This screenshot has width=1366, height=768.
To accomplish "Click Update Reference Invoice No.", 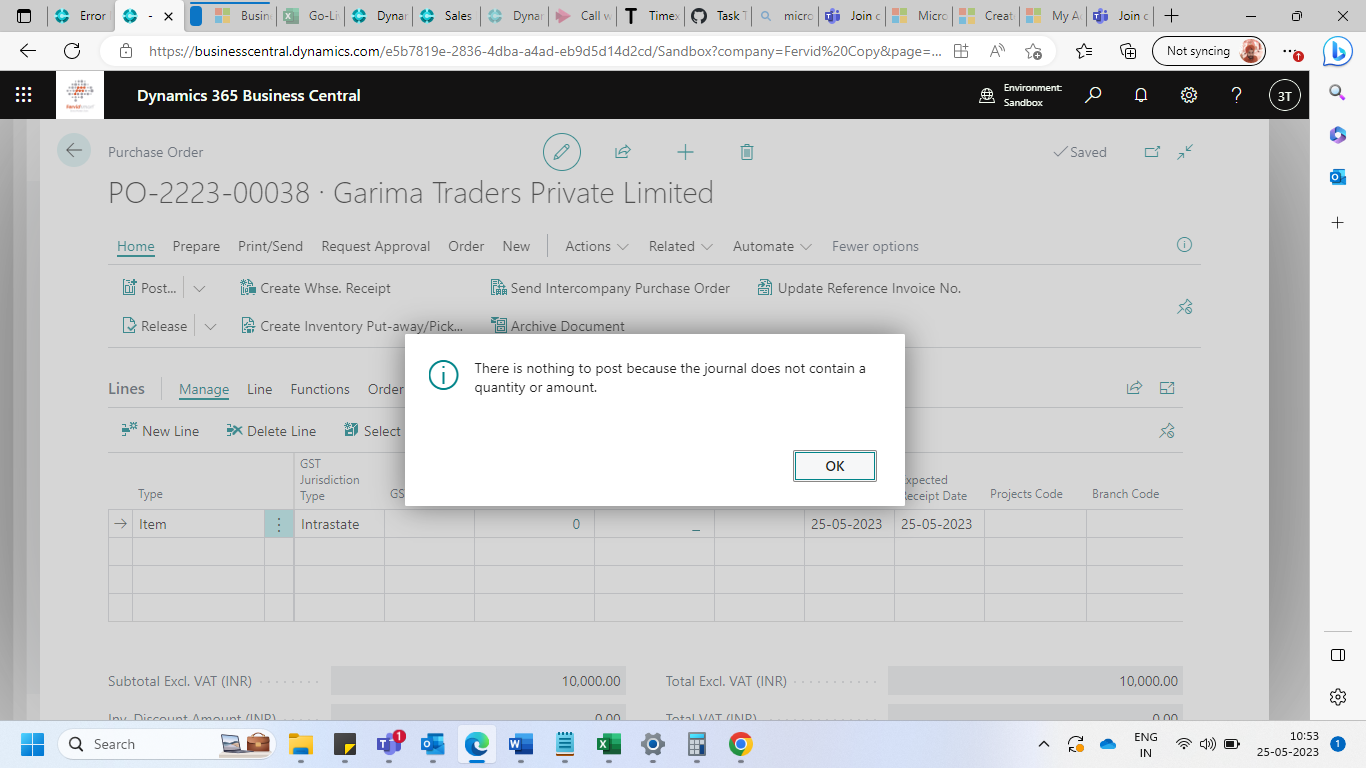I will tap(863, 287).
